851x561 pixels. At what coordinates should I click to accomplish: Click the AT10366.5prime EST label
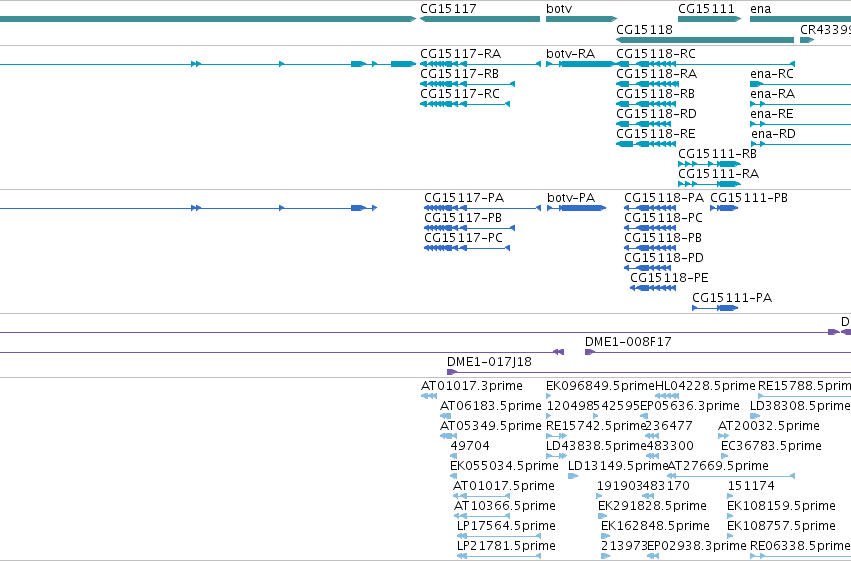(505, 506)
